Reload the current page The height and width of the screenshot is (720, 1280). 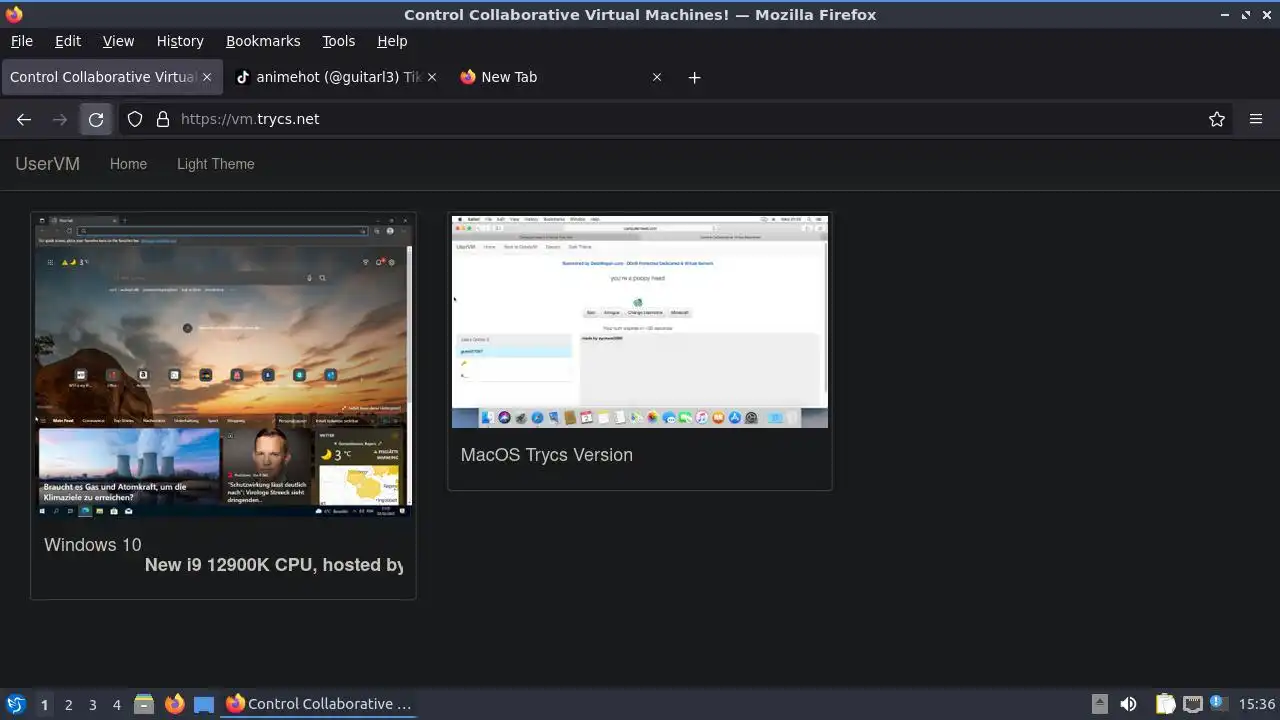96,119
